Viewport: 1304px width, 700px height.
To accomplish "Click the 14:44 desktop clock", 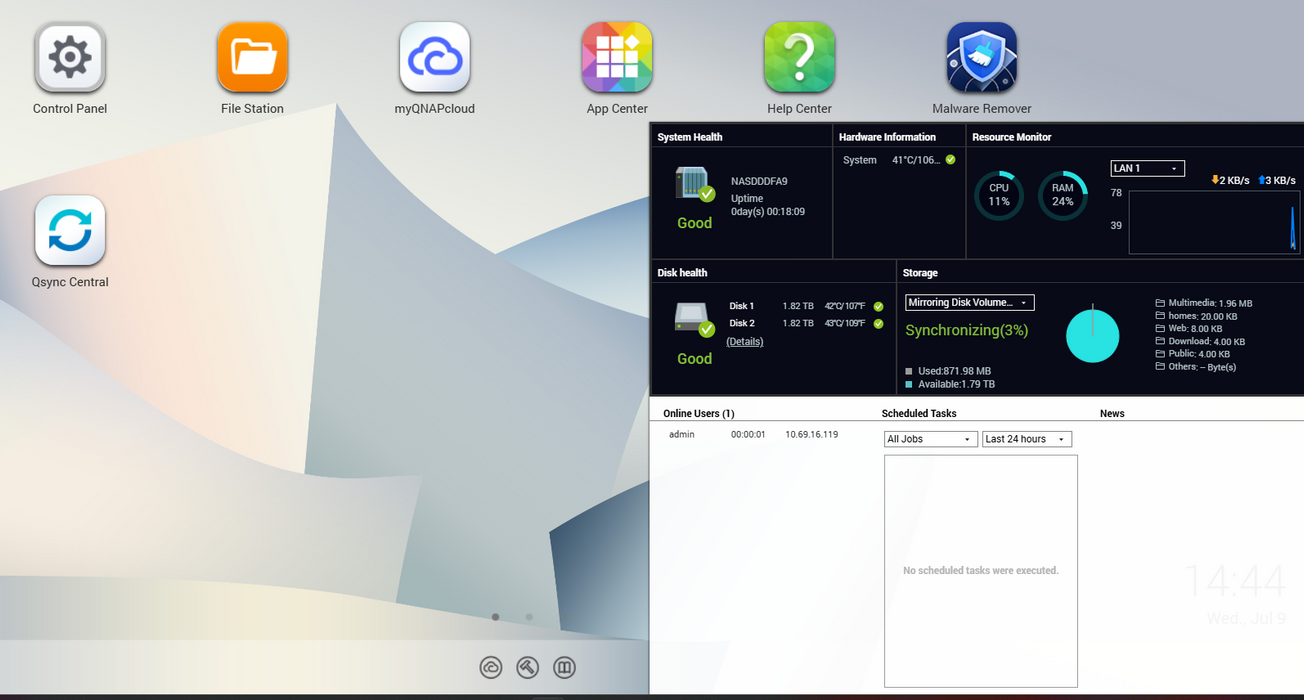I will 1234,581.
